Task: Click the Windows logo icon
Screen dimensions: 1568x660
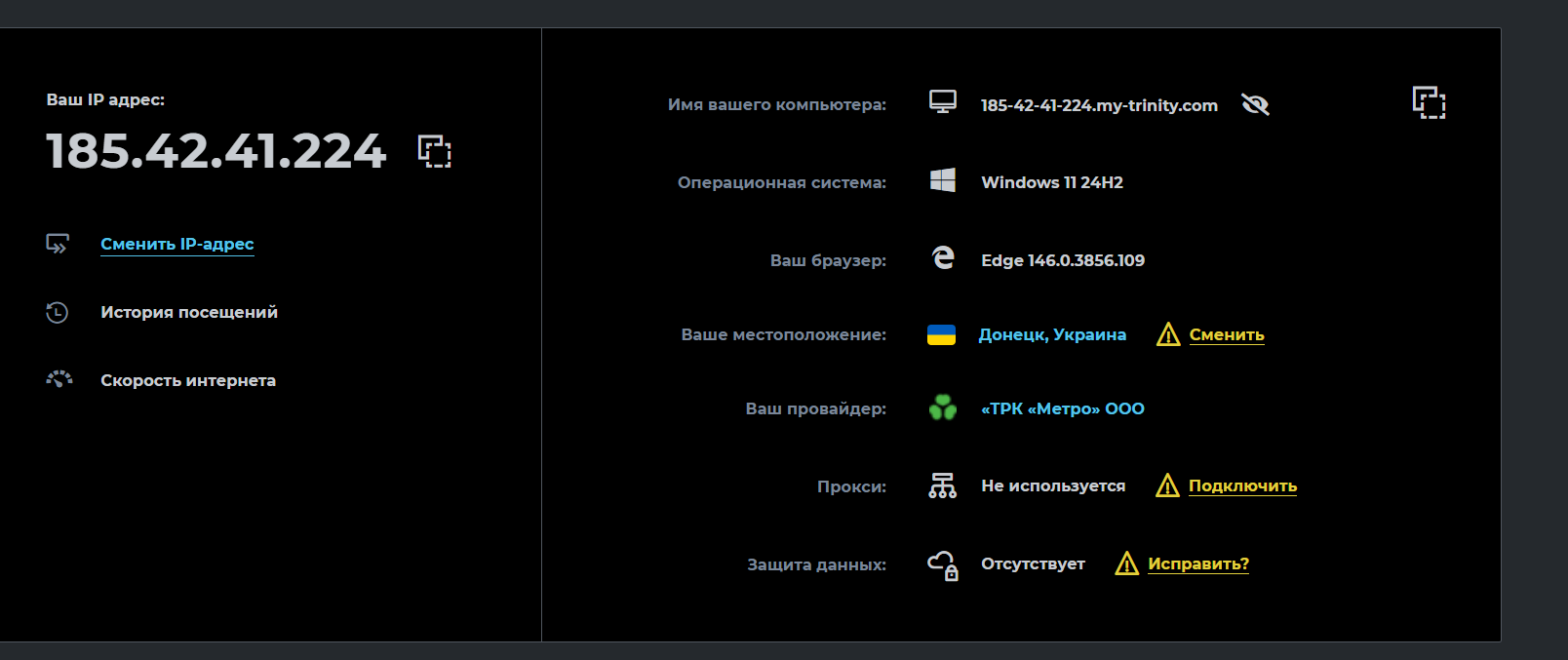Action: coord(942,180)
